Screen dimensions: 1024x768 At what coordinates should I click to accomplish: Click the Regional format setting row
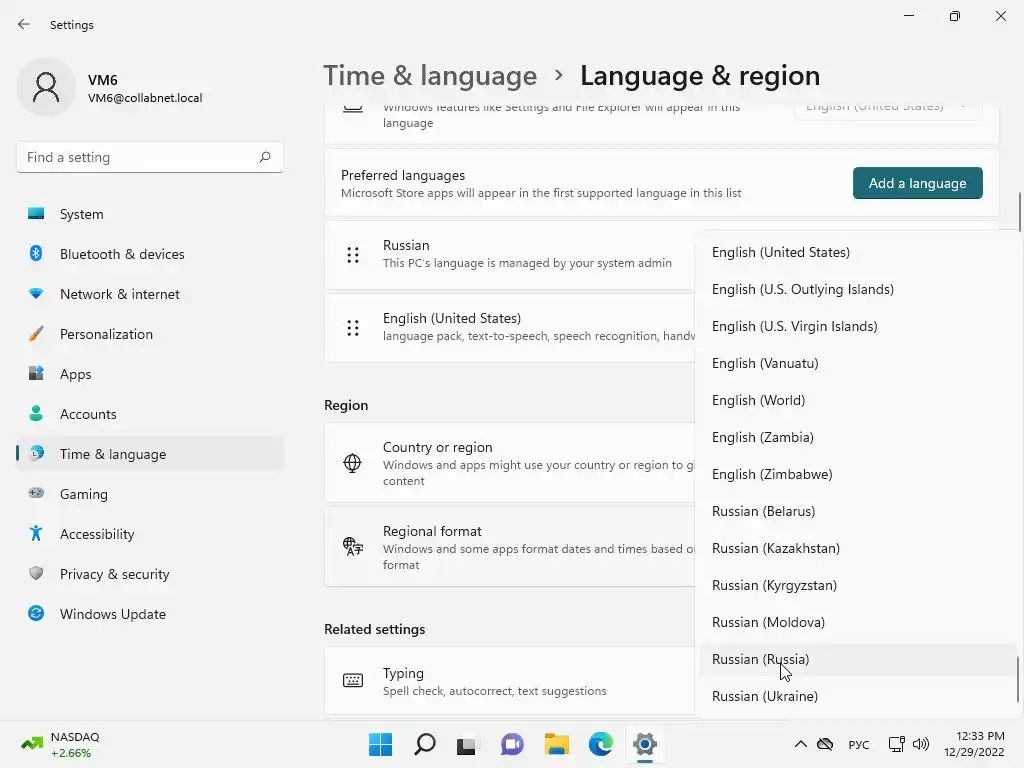[509, 547]
